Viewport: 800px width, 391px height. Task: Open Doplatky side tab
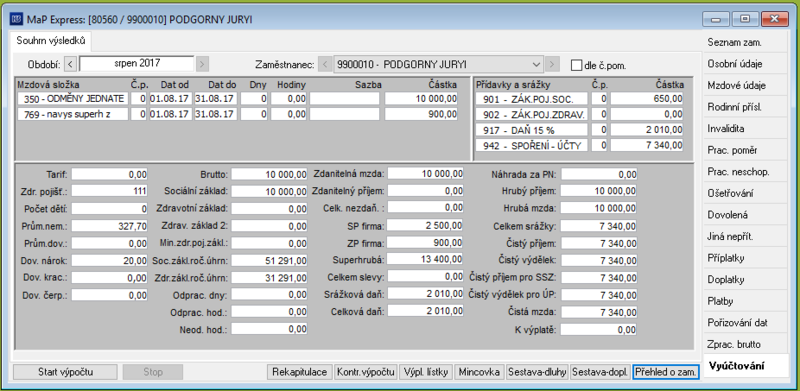point(745,280)
